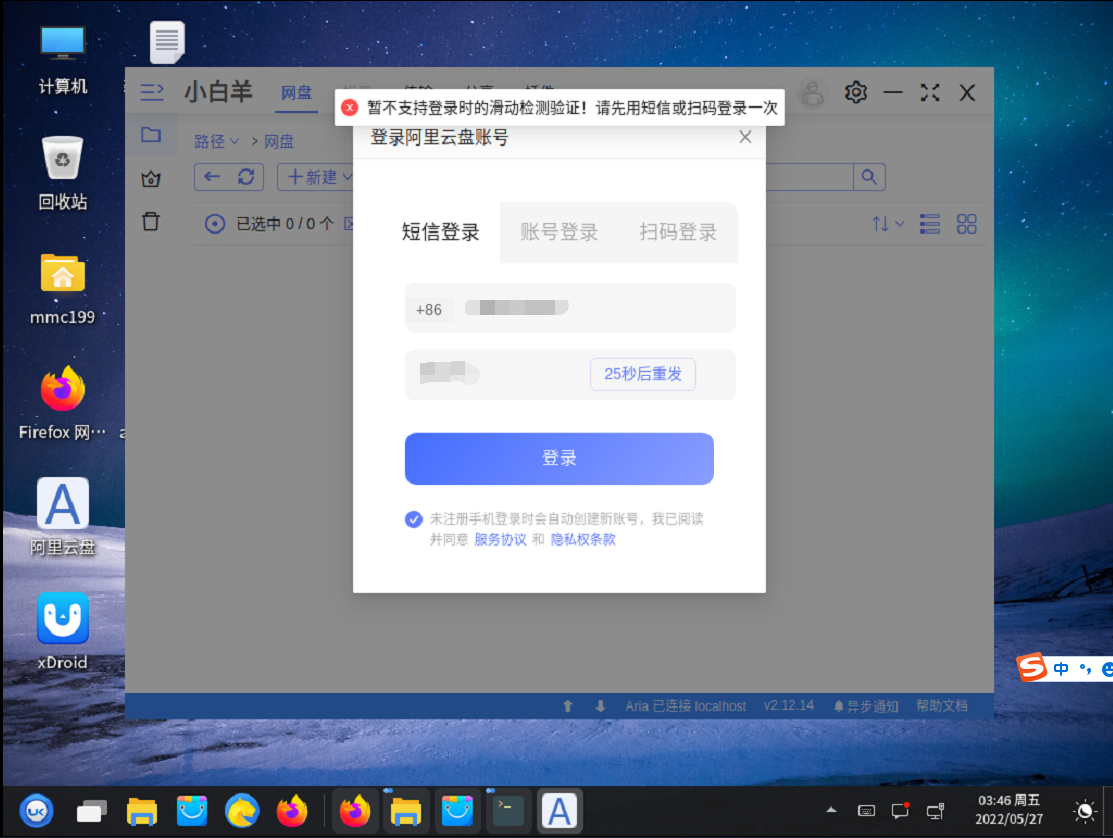Click version v2.12.14 in status bar
The height and width of the screenshot is (838, 1113).
point(789,706)
